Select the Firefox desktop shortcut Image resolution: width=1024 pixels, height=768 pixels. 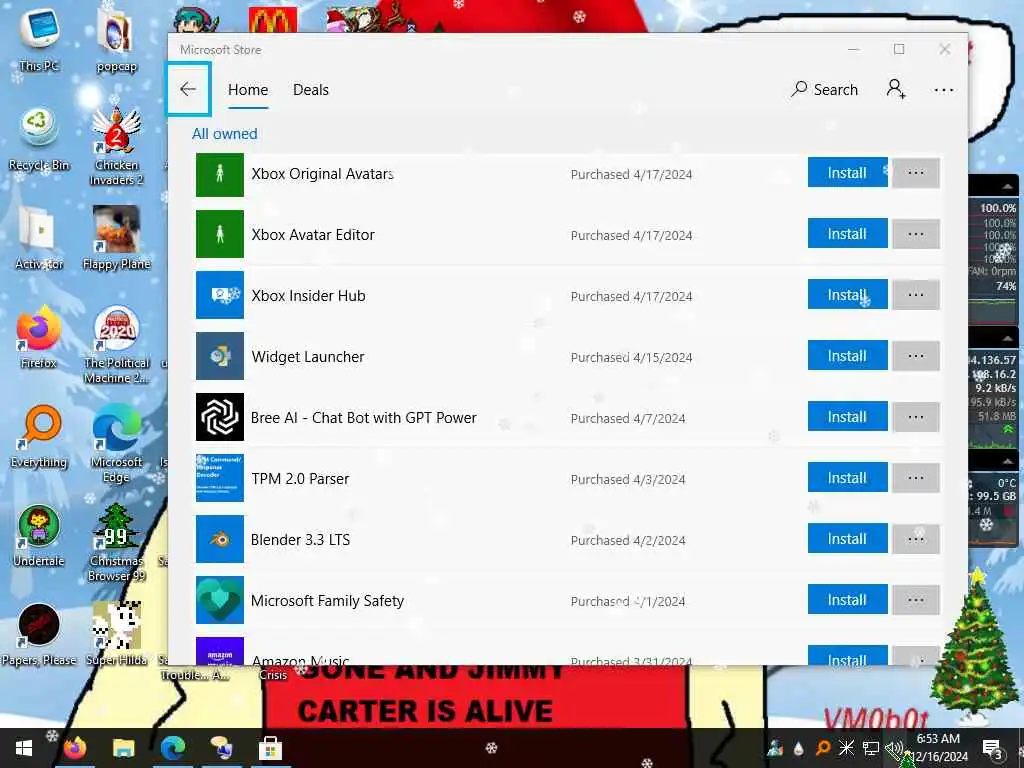(x=39, y=338)
